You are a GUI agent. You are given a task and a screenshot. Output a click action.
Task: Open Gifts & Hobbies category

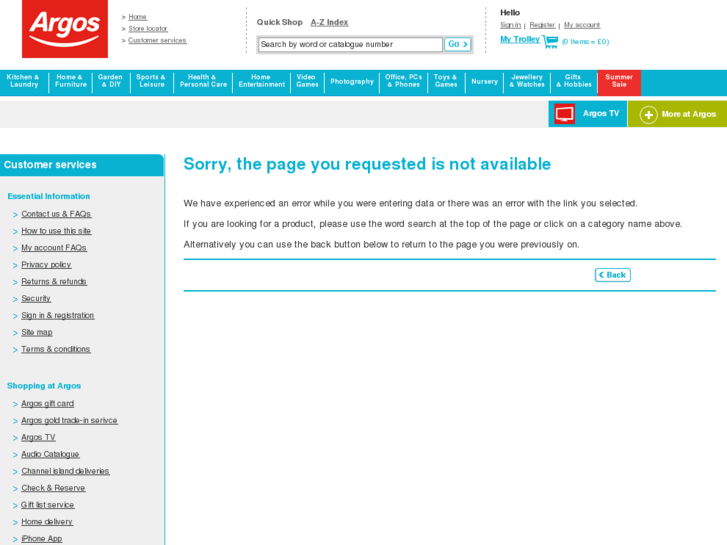[x=574, y=81]
